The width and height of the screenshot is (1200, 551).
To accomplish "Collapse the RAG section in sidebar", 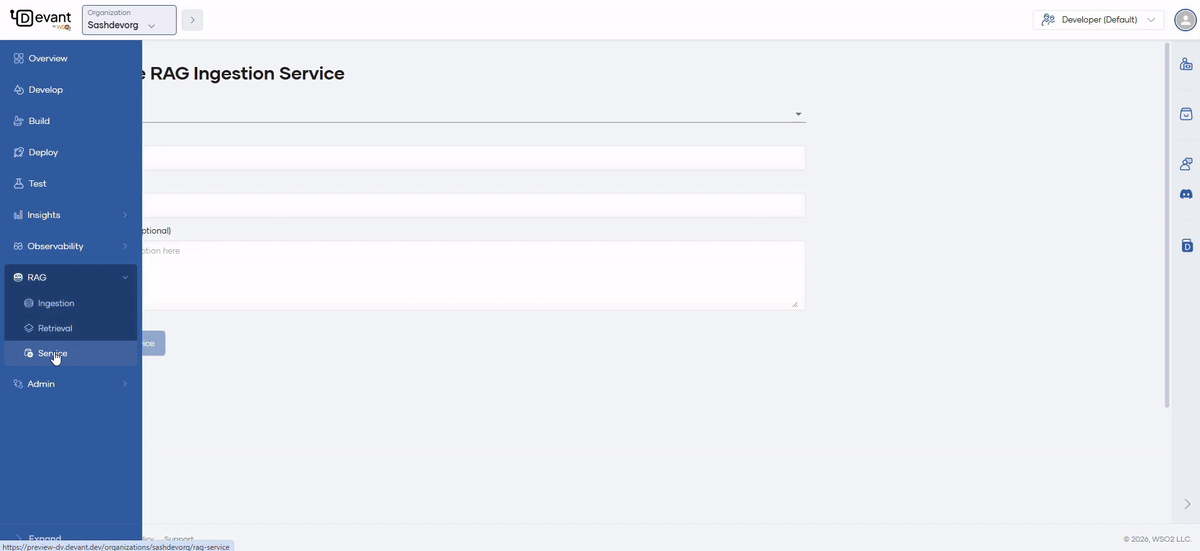I will click(125, 277).
